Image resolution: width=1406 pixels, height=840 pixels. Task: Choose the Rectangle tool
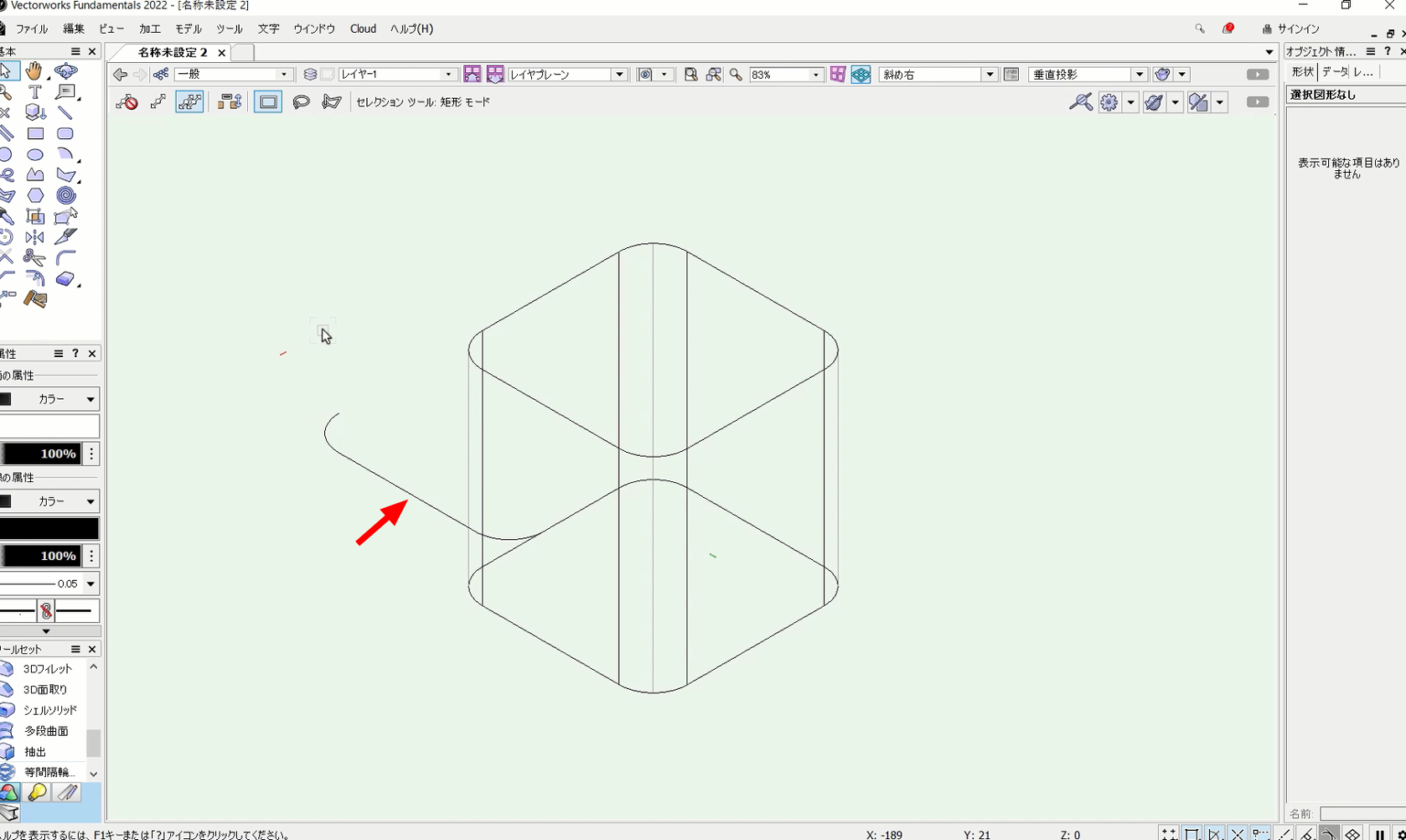pos(35,134)
